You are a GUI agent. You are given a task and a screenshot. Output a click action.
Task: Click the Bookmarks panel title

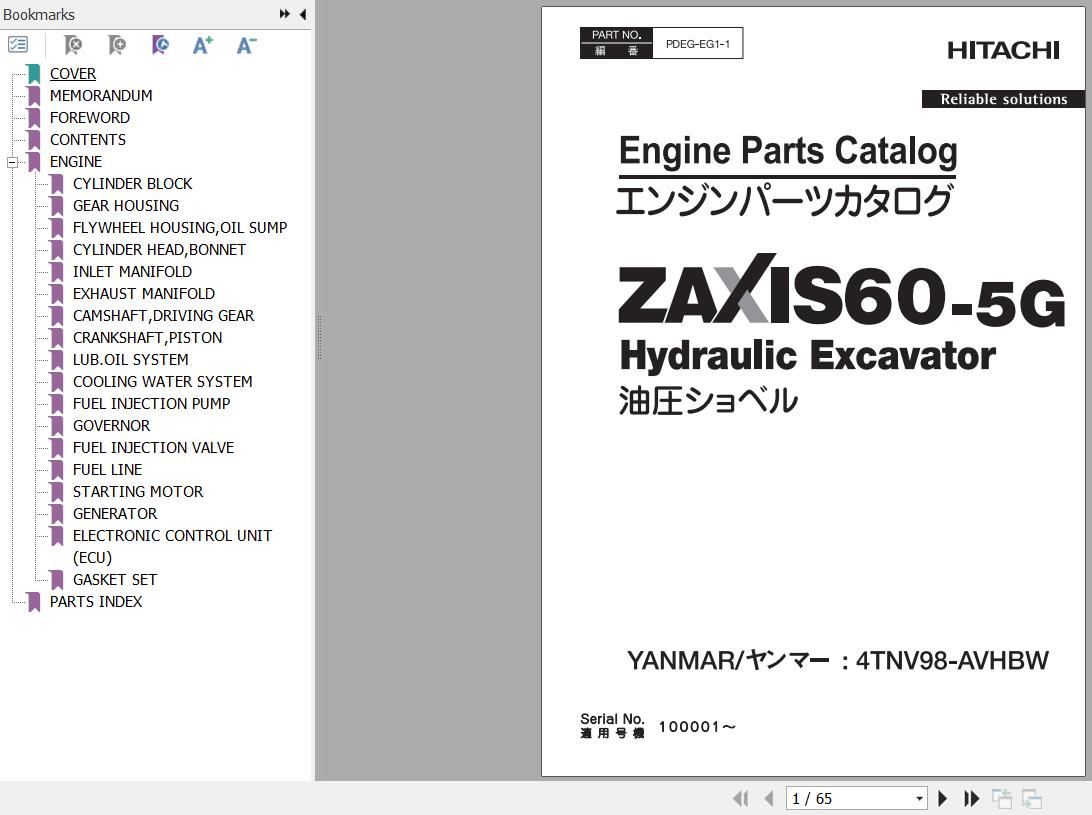38,15
